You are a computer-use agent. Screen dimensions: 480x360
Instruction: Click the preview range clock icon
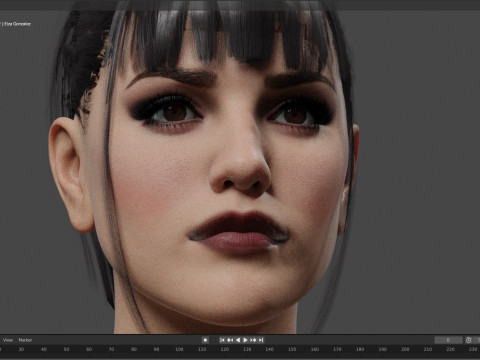click(469, 340)
